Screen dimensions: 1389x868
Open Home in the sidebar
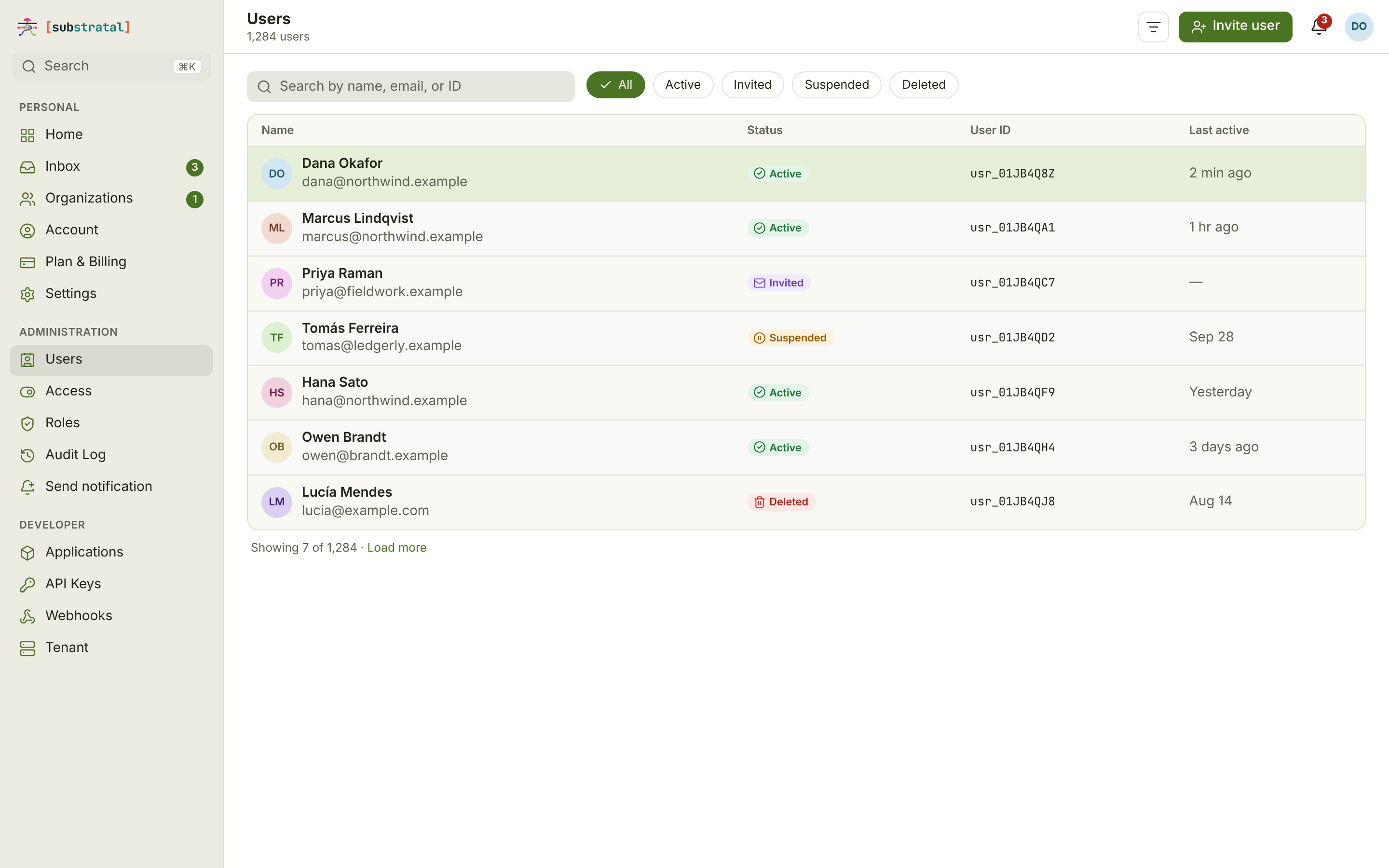click(x=111, y=135)
